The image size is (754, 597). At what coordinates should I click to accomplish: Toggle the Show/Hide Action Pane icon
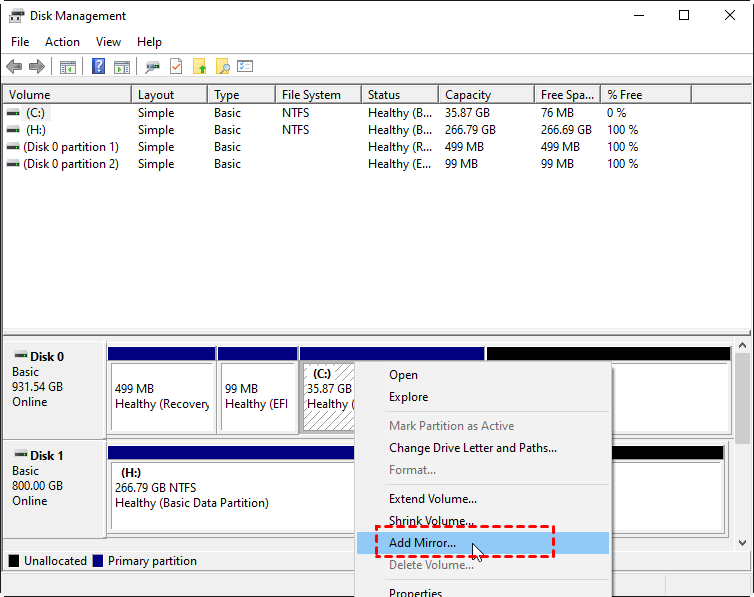[x=122, y=67]
